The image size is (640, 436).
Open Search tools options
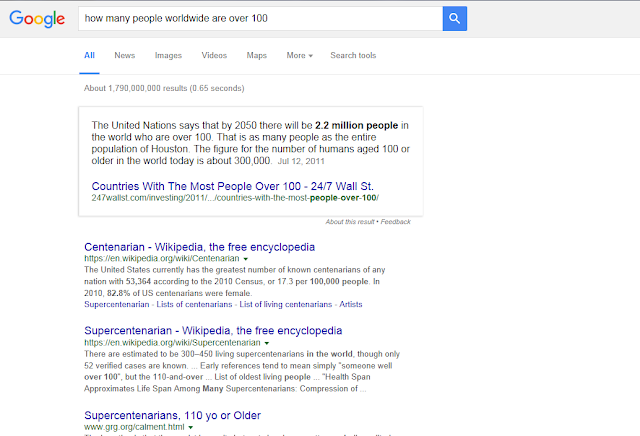tap(353, 55)
